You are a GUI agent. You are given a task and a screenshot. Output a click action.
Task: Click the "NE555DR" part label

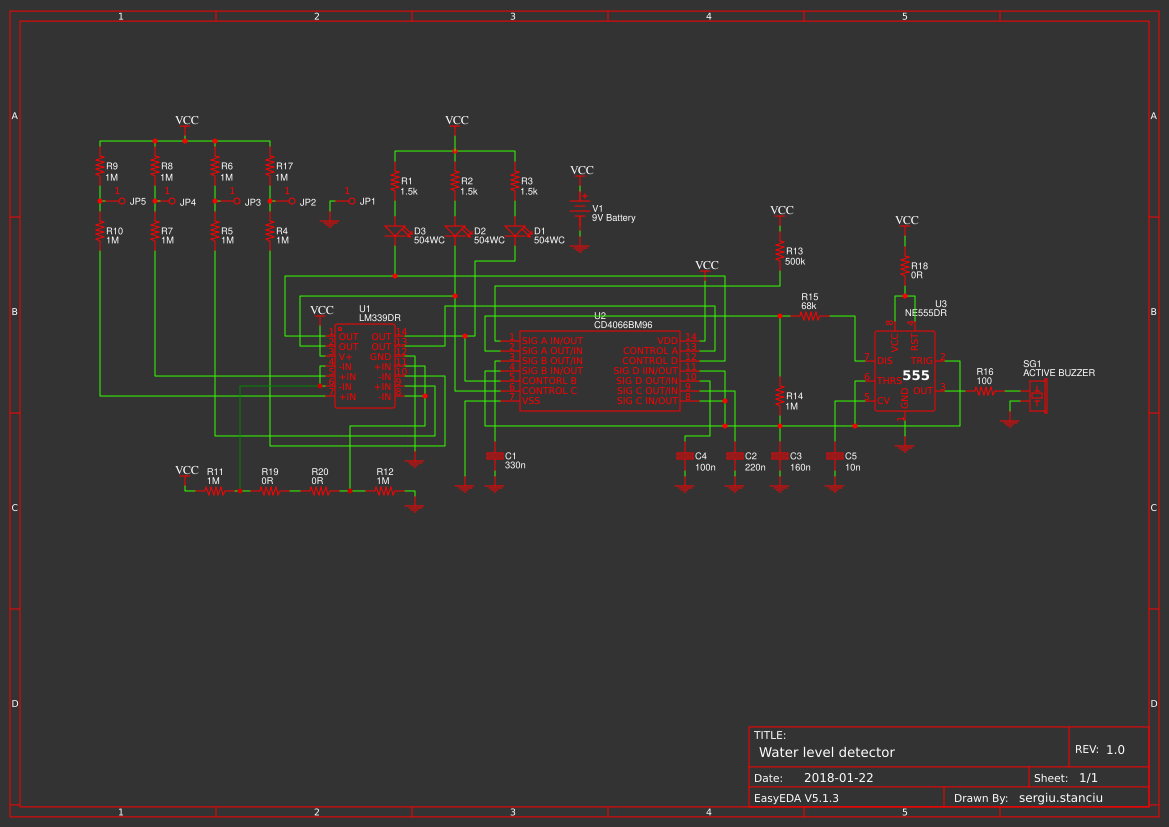925,313
